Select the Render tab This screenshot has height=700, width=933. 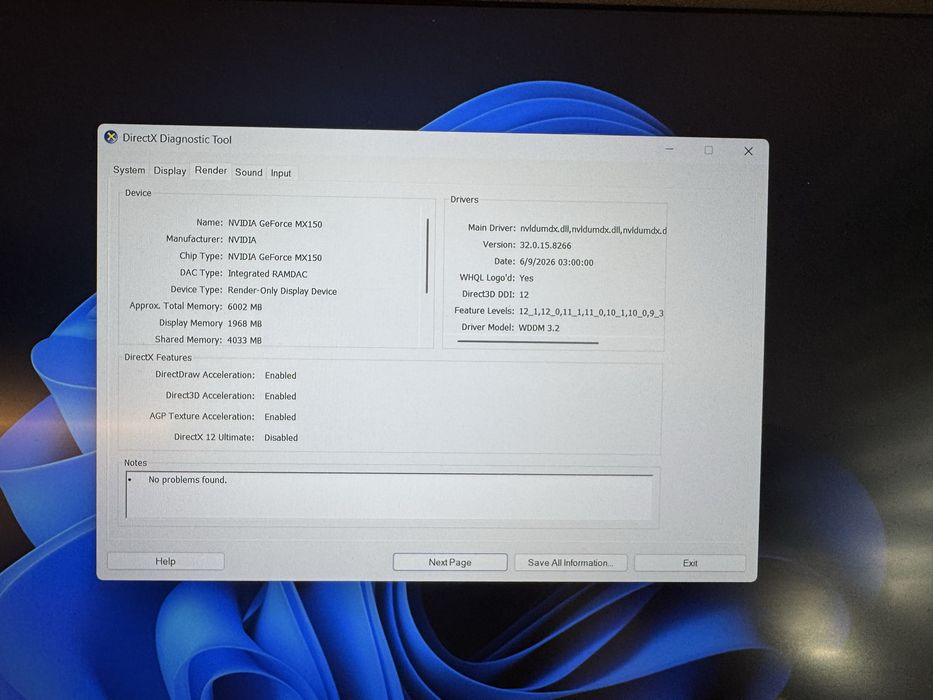211,170
